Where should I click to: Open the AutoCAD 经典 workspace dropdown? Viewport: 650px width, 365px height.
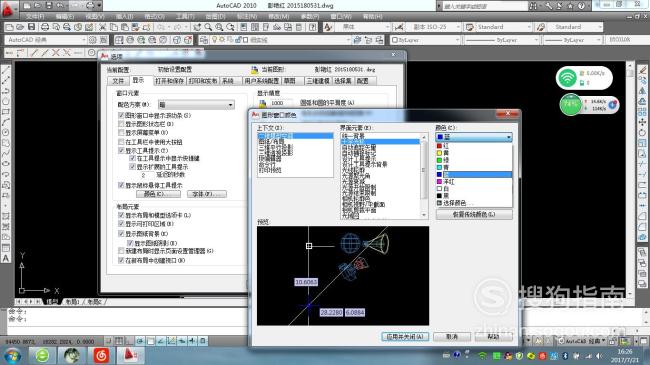point(46,40)
